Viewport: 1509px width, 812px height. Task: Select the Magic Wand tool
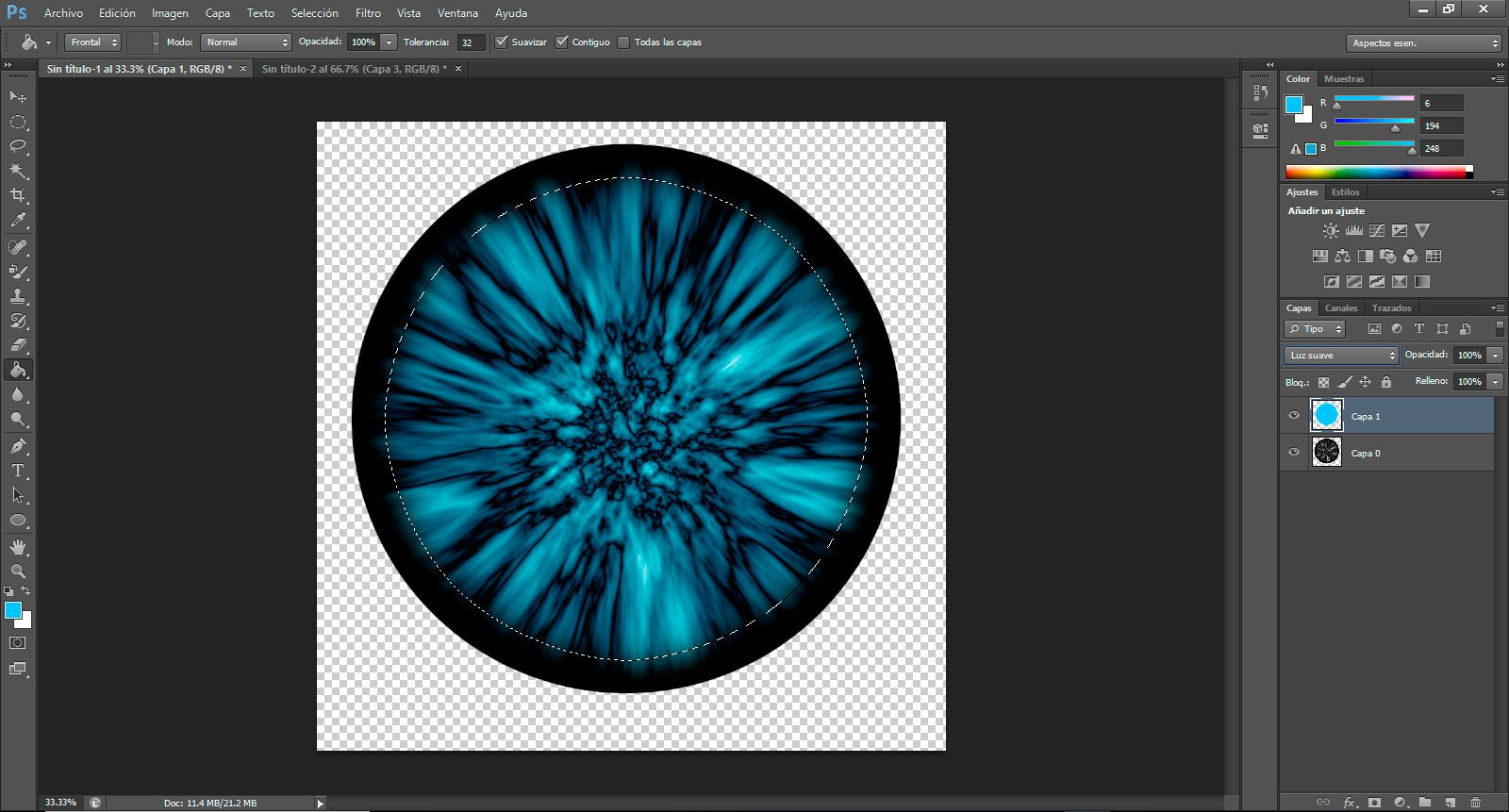[18, 171]
